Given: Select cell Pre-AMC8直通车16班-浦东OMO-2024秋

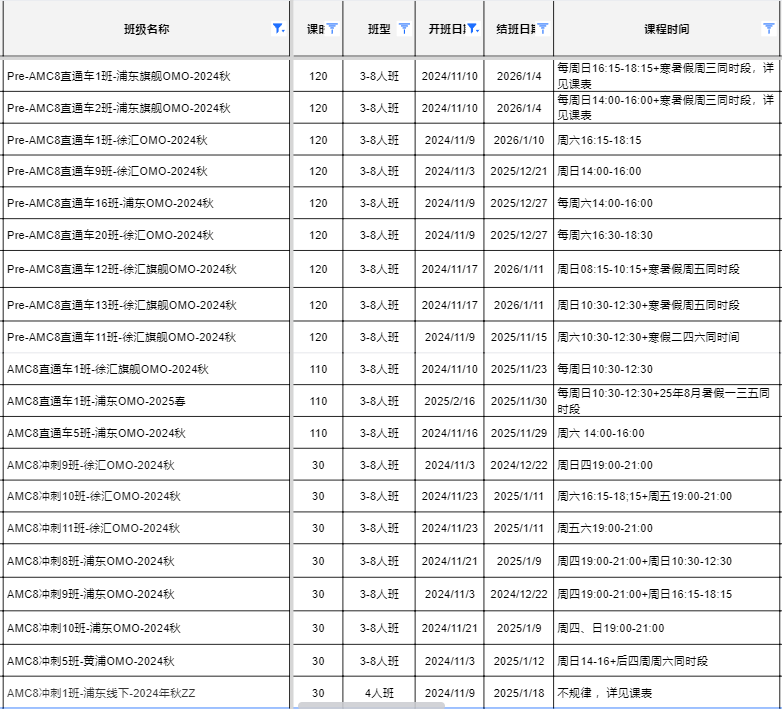Looking at the screenshot, I should pyautogui.click(x=146, y=203).
